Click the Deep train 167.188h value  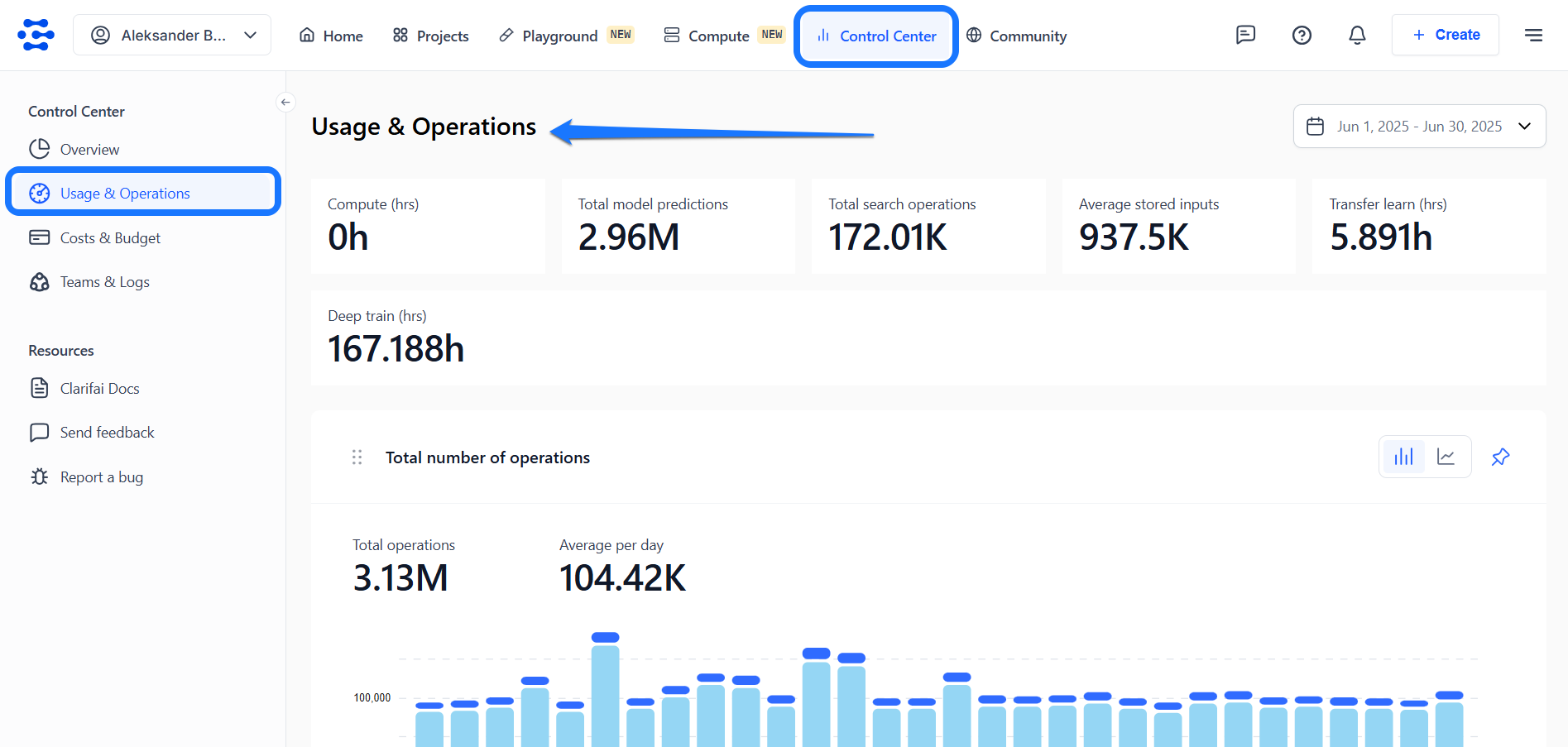(x=396, y=349)
